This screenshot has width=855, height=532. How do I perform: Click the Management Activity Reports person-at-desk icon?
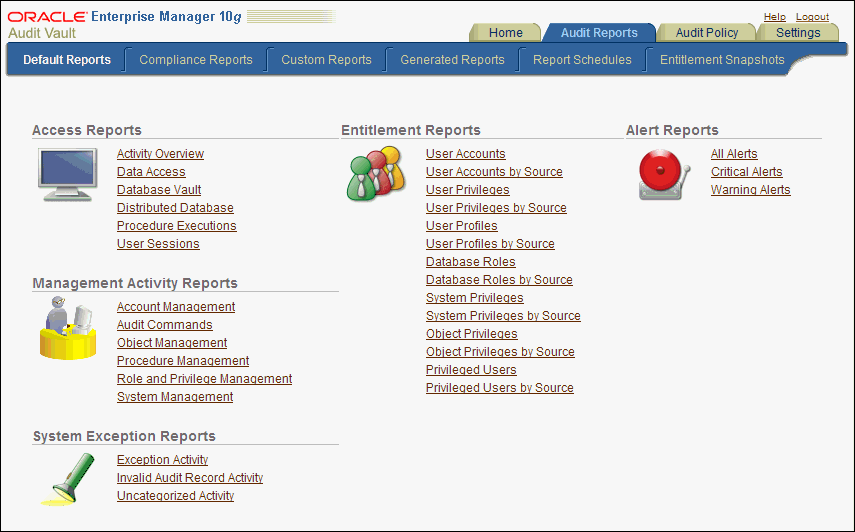68,328
